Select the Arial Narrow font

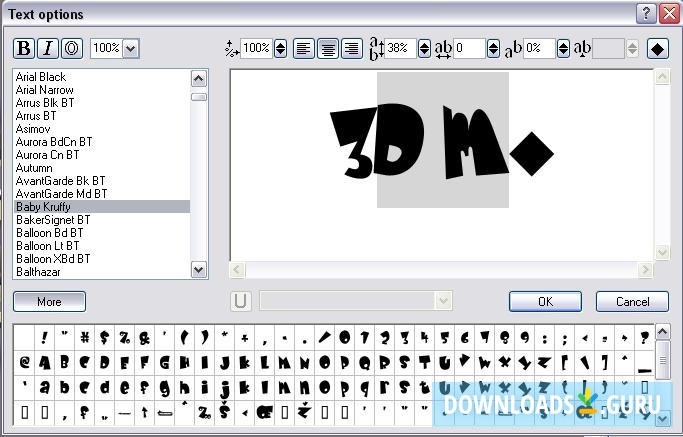pos(101,90)
